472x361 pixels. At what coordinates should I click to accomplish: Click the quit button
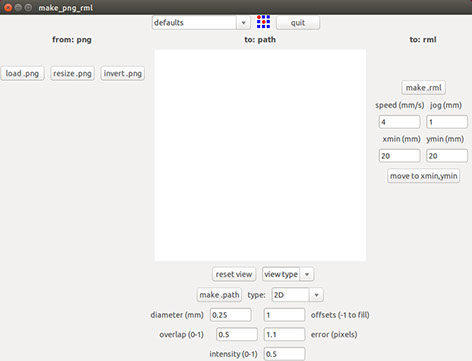(298, 23)
